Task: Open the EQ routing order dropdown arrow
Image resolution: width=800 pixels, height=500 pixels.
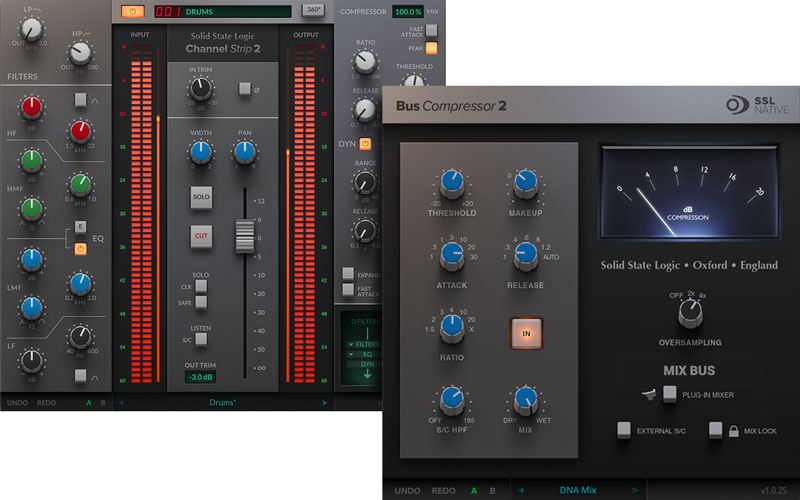Action: click(x=351, y=354)
